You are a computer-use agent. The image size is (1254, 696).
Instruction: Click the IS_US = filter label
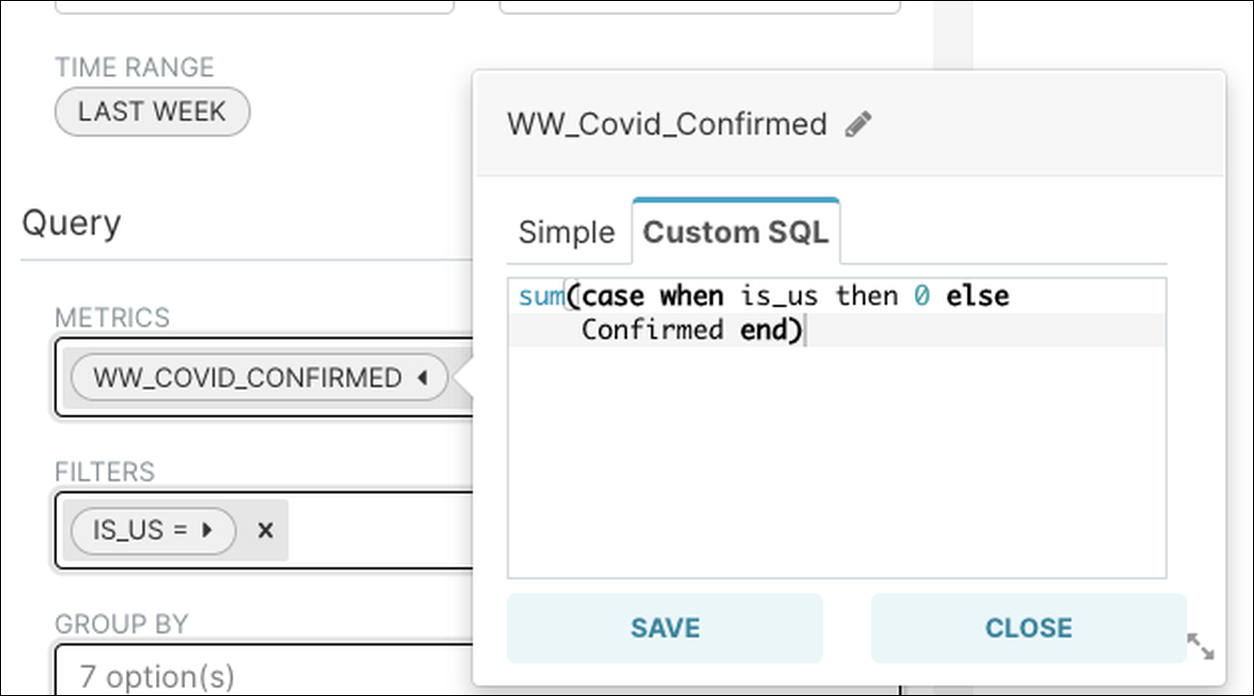tap(140, 530)
